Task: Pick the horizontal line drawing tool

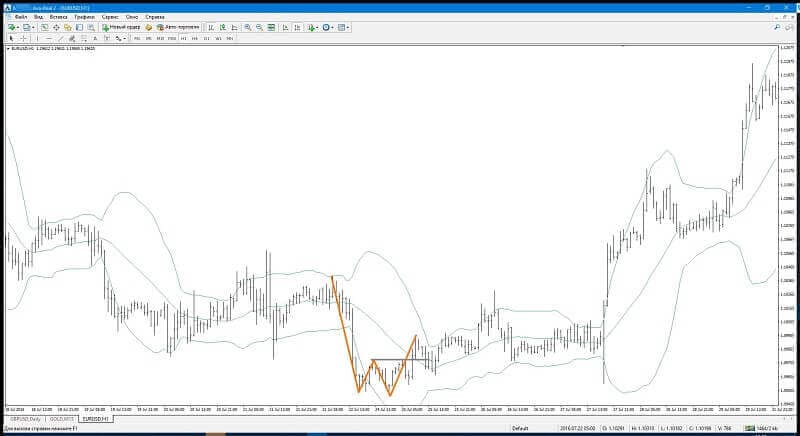Action: pos(49,38)
